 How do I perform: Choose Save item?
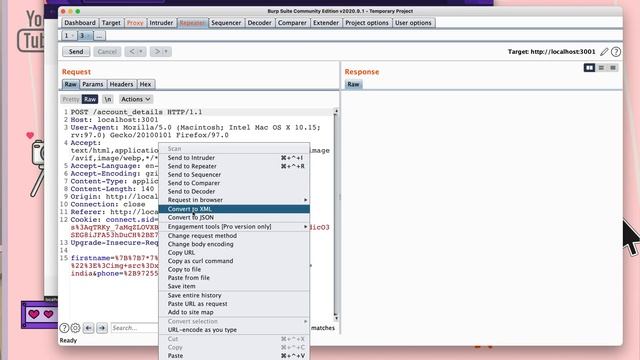pos(234,286)
